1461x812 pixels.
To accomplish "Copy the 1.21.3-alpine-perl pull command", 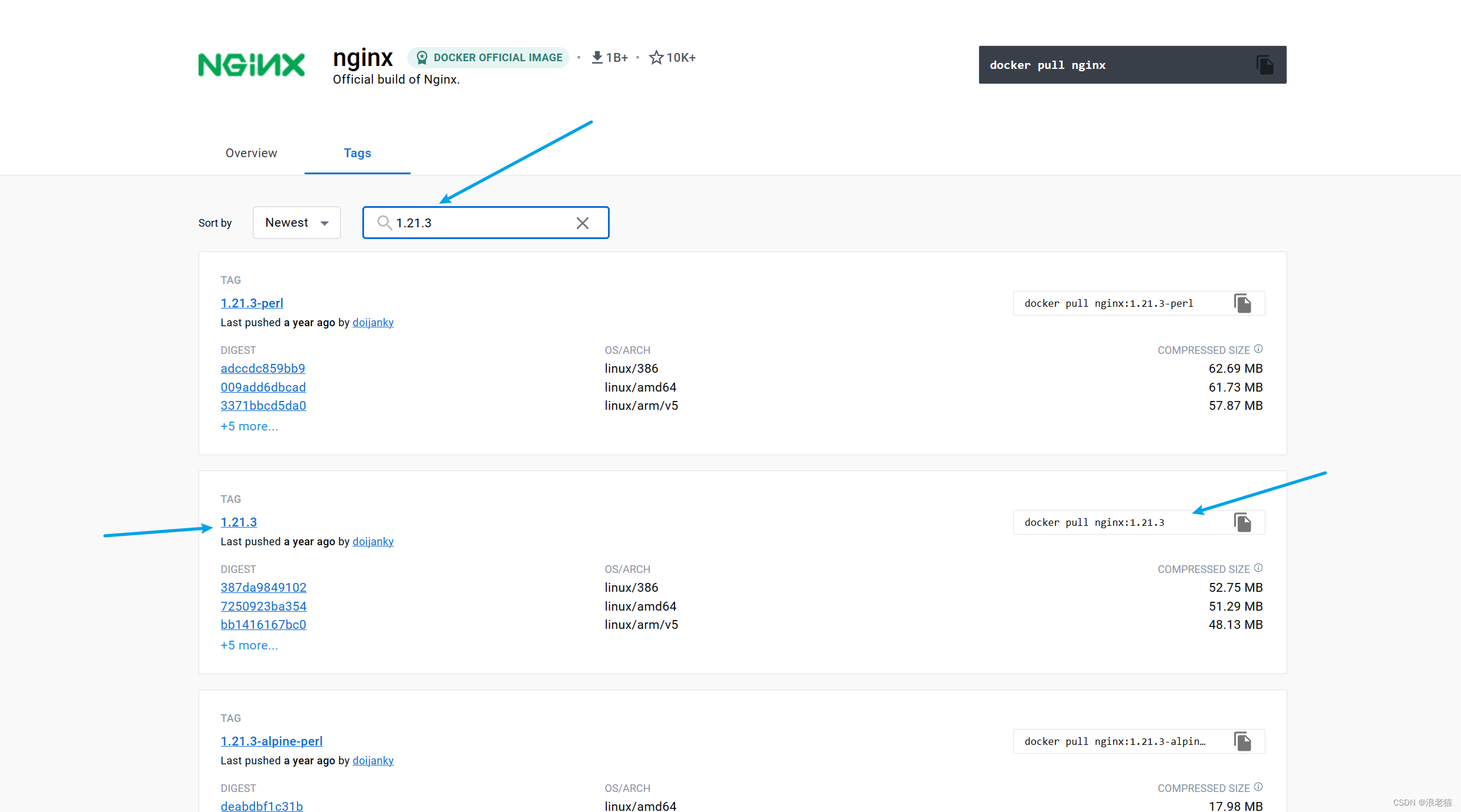I will pos(1242,741).
